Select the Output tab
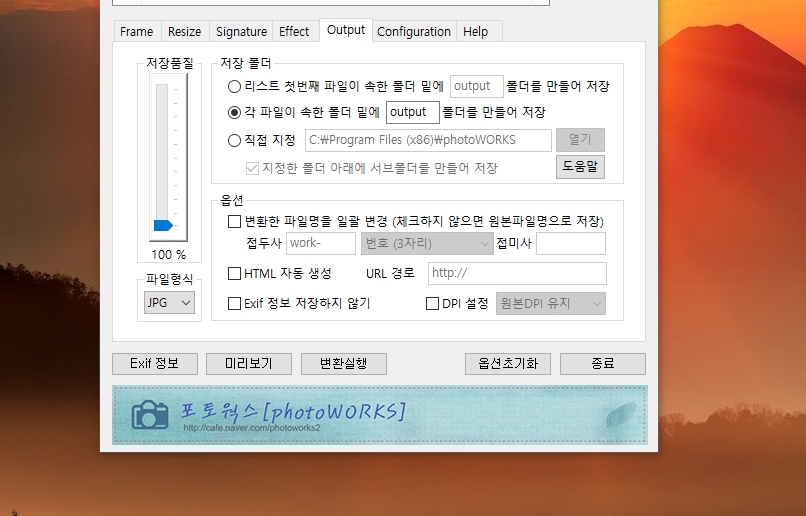Image resolution: width=806 pixels, height=516 pixels. 346,30
